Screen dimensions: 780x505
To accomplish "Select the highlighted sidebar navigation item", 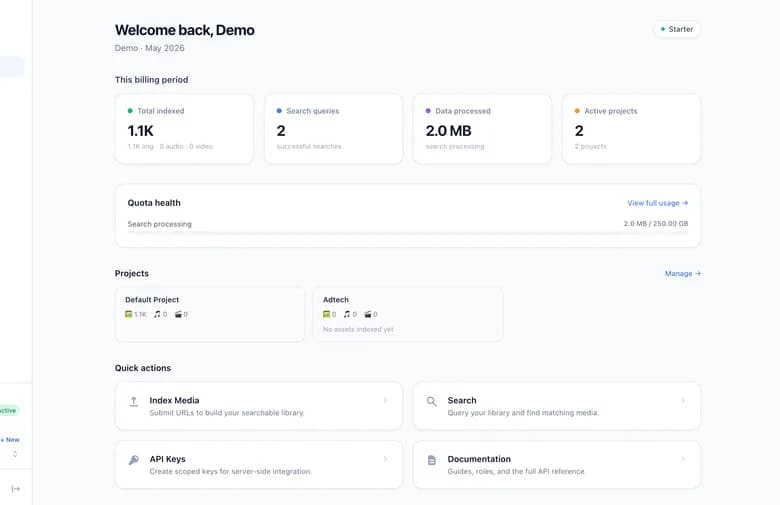I will click(11, 67).
